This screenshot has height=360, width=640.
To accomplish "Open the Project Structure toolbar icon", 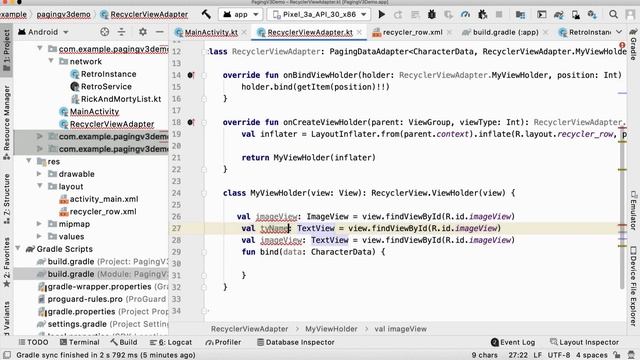I will tap(520, 15).
